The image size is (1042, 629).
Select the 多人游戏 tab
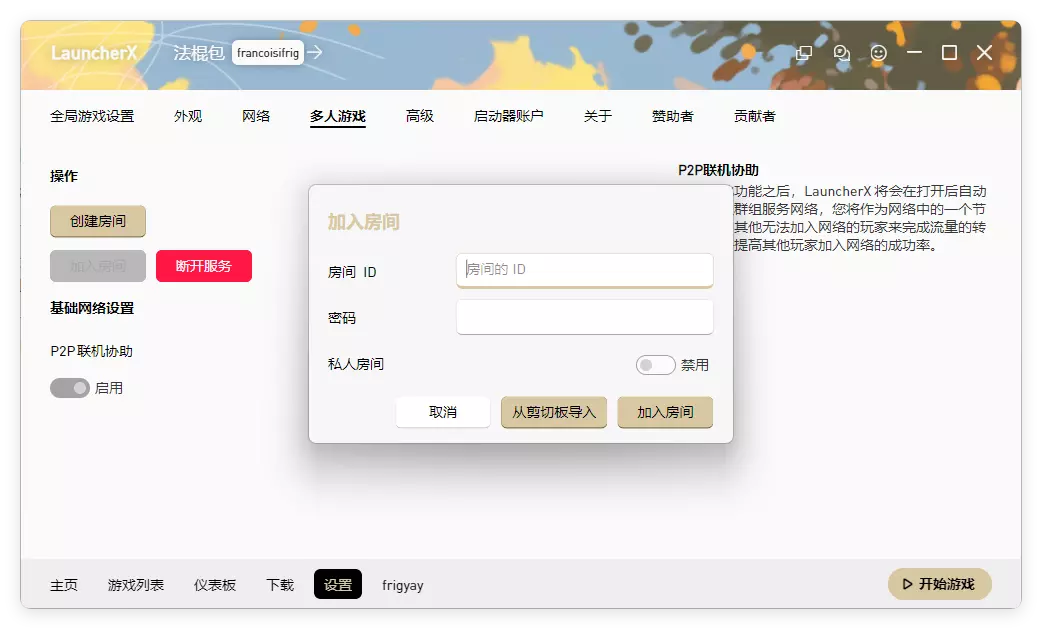[338, 116]
